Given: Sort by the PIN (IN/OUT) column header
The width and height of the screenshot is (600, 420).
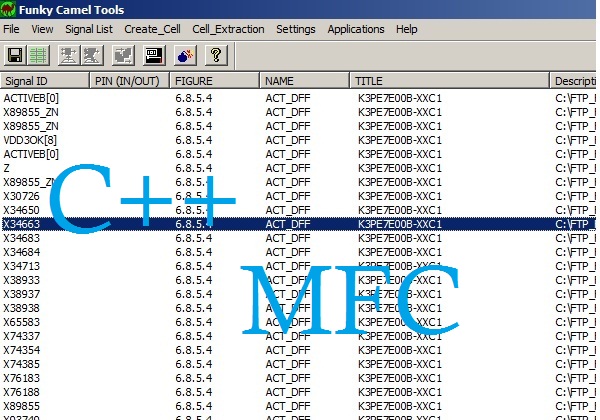Looking at the screenshot, I should (129, 81).
